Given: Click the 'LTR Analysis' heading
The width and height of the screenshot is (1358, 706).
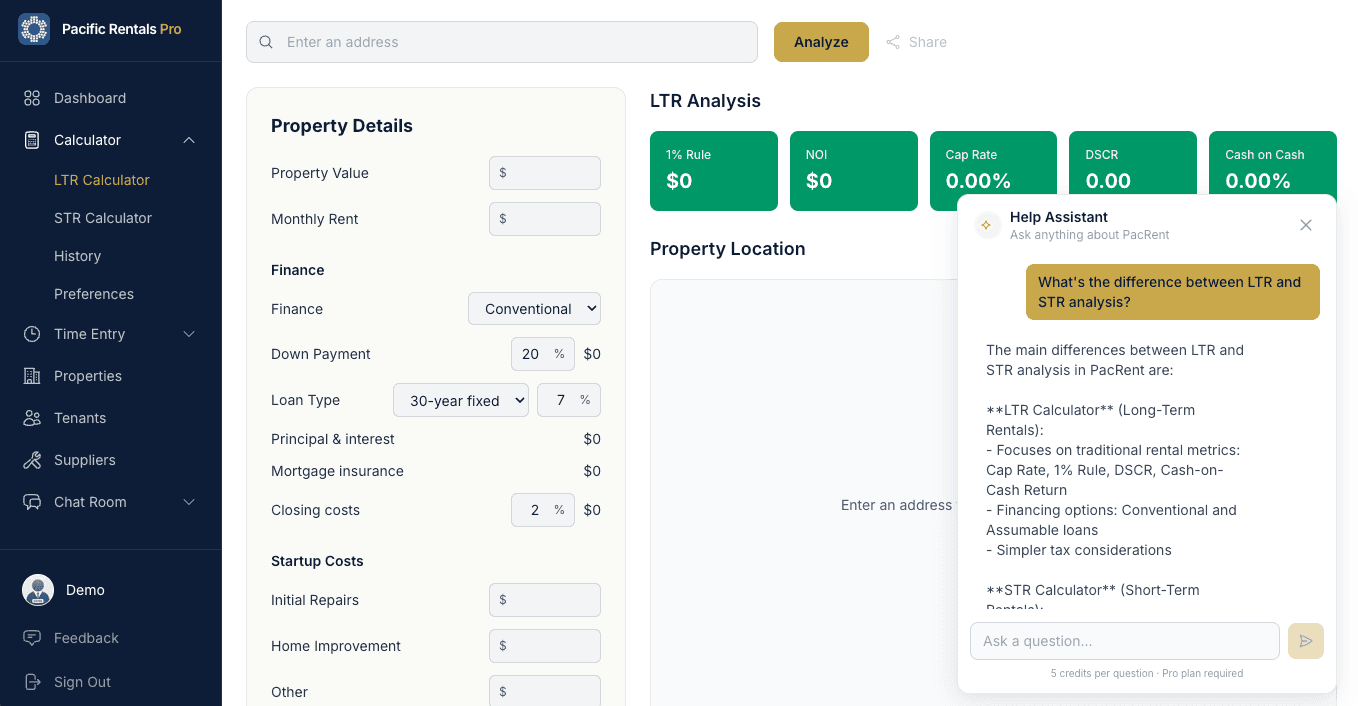Looking at the screenshot, I should coord(705,101).
